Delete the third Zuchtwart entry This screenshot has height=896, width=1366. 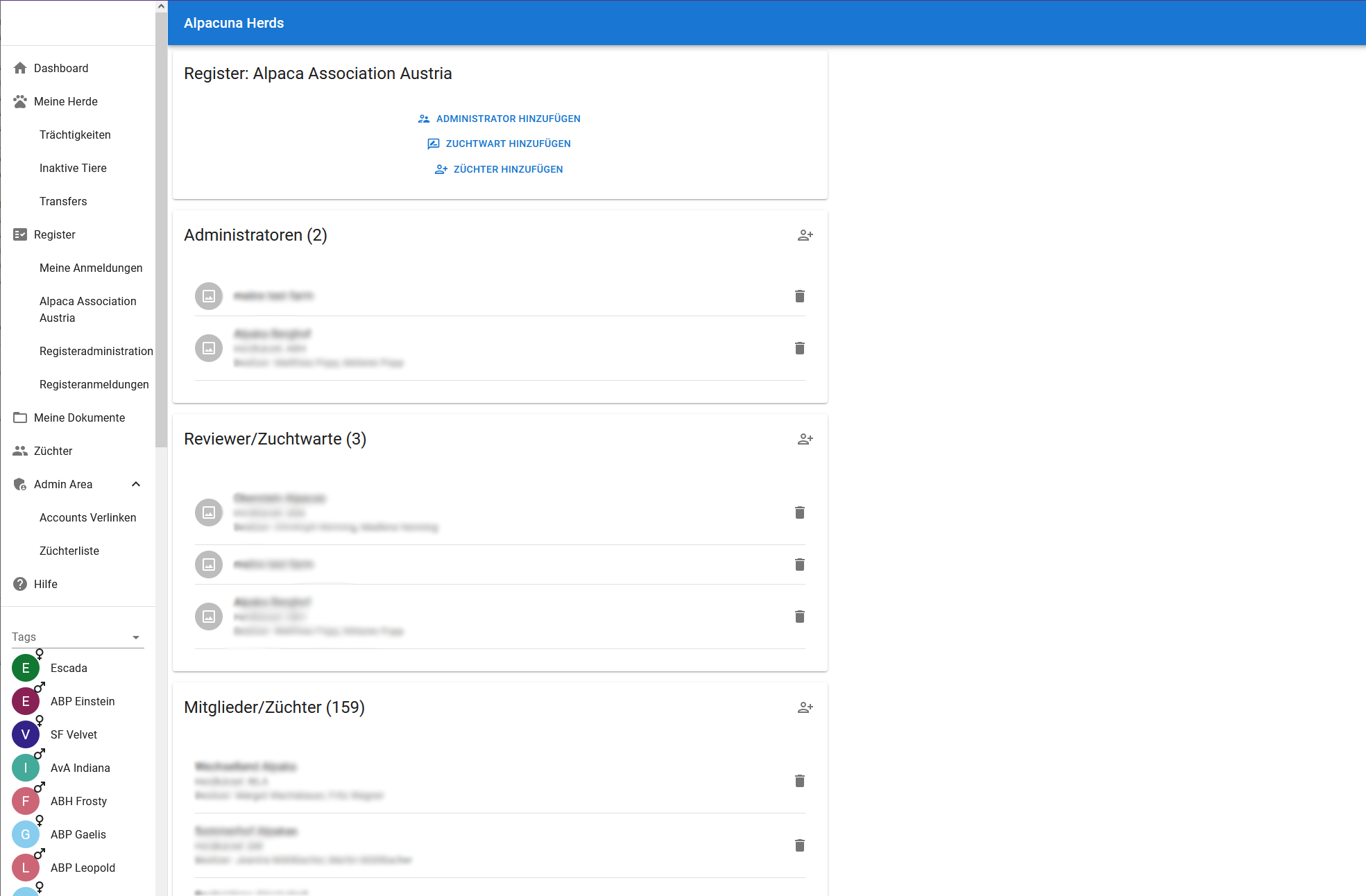pyautogui.click(x=800, y=617)
